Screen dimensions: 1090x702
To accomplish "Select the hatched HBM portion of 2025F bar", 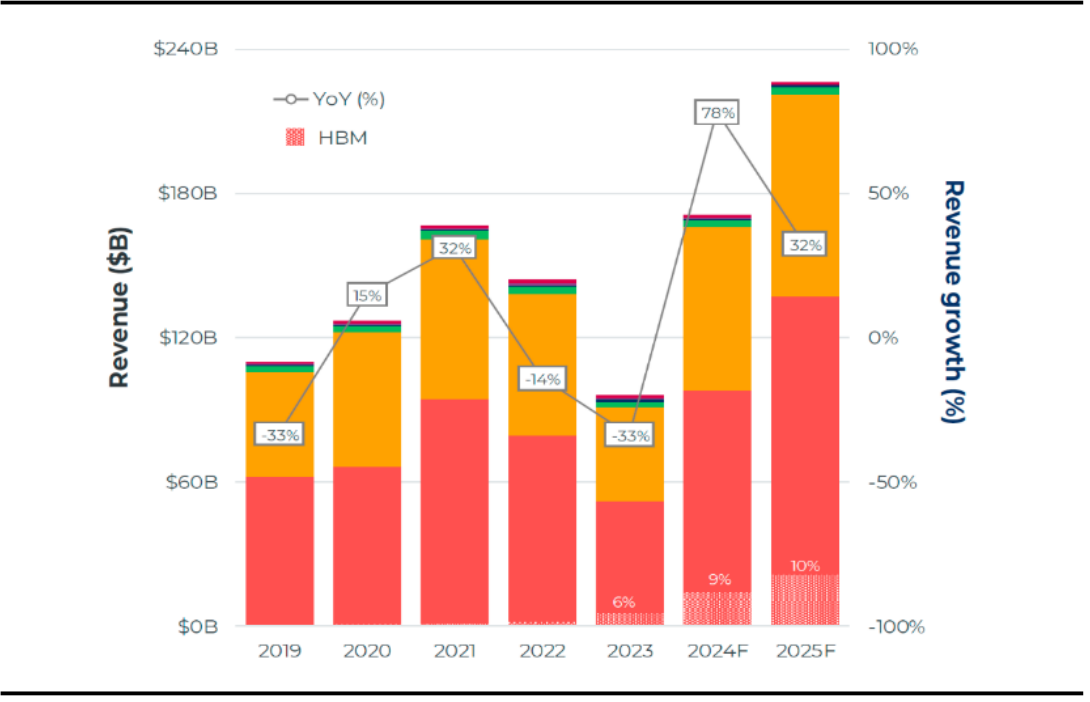I will click(805, 600).
